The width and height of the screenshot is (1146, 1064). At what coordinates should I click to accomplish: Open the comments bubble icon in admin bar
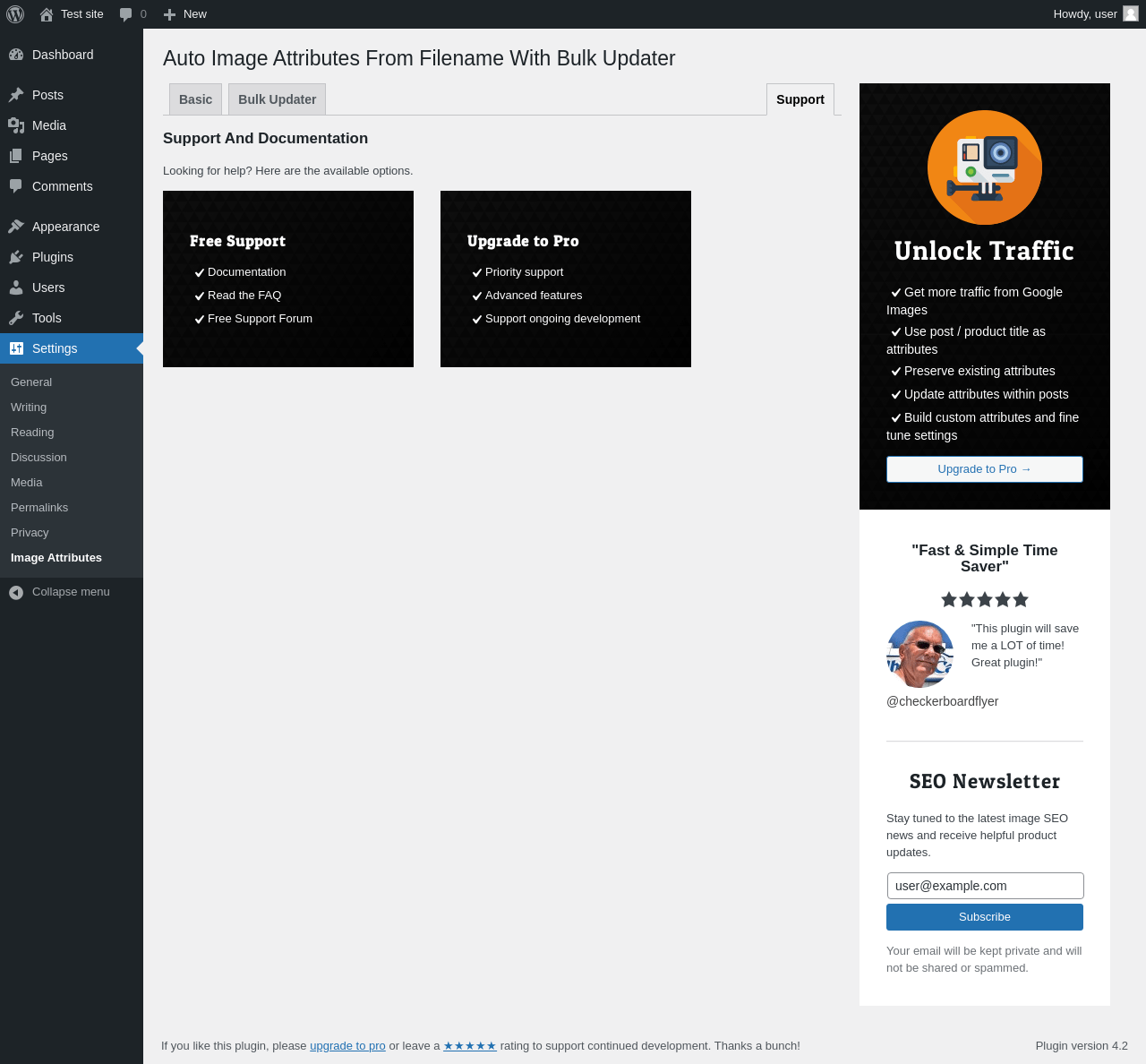pos(126,14)
